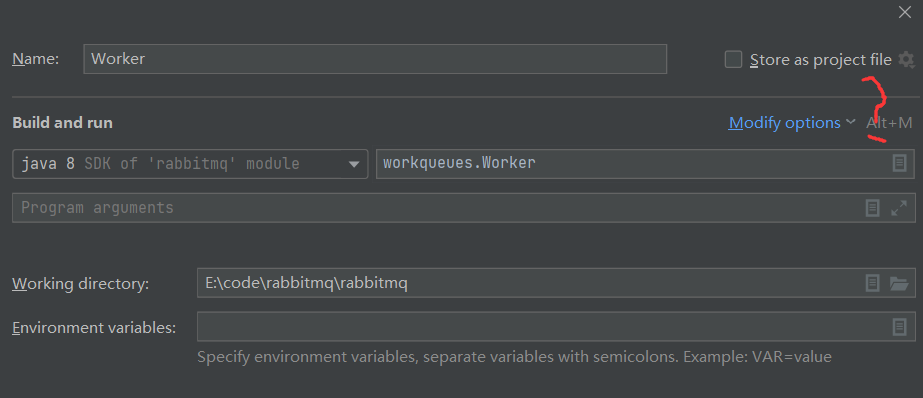Screen dimensions: 923x398
Task: Browse folder icon for Working directory
Action: (x=899, y=283)
